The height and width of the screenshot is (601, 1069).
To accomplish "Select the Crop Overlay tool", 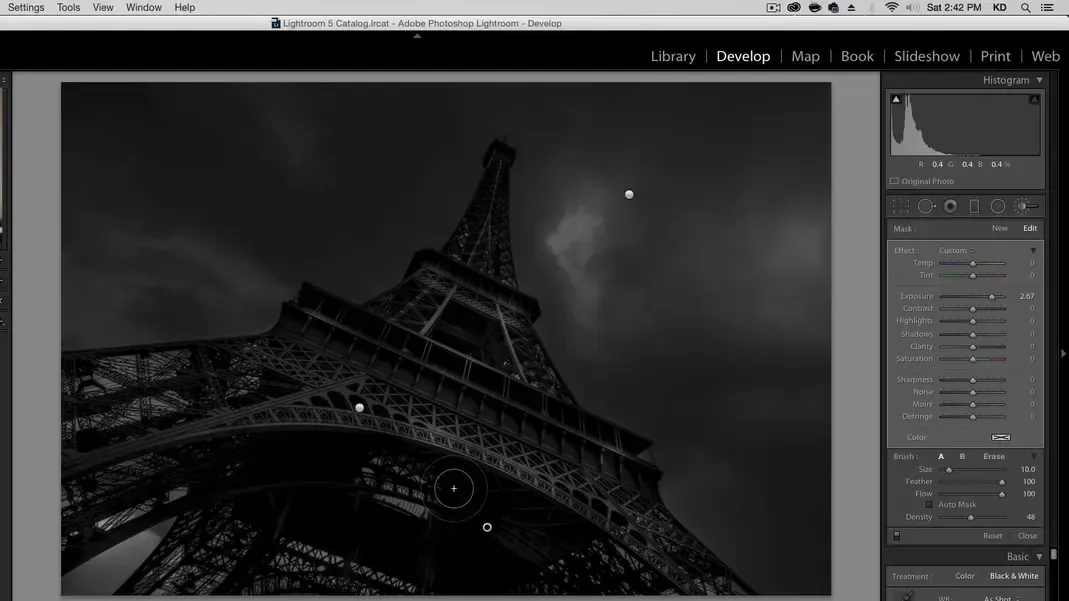I will tap(901, 206).
